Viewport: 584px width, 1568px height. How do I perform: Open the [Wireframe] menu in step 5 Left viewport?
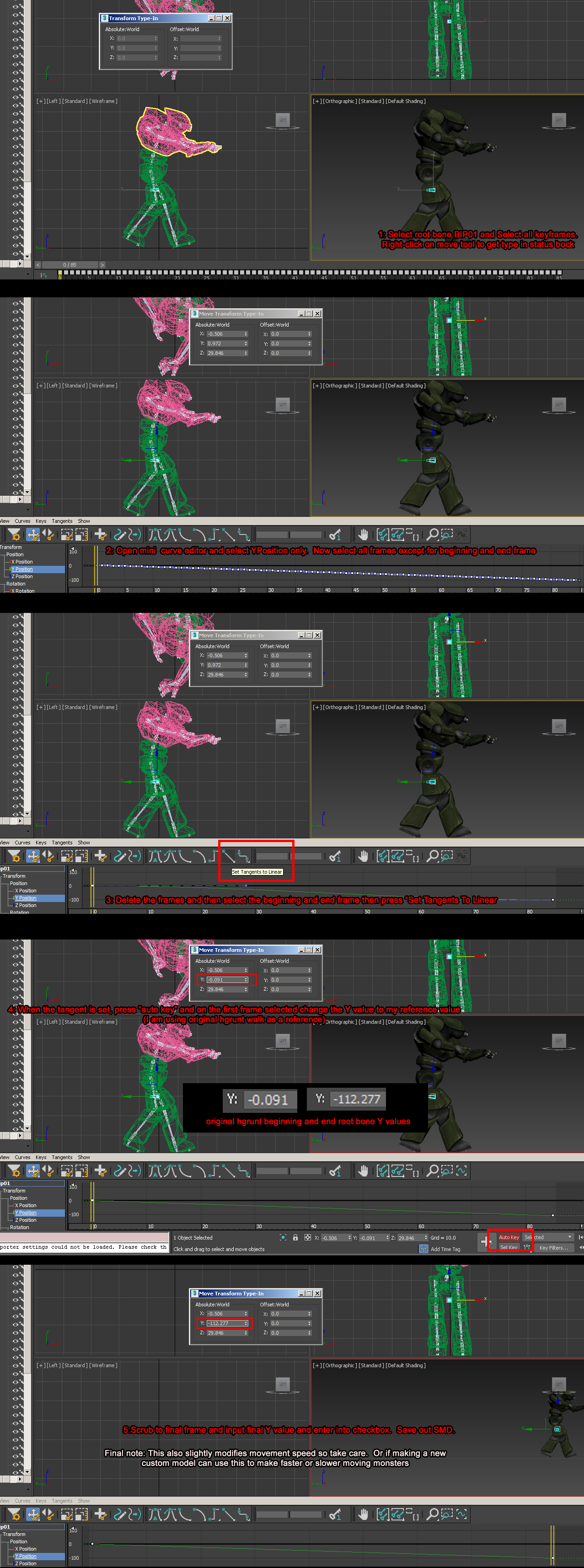(103, 1365)
